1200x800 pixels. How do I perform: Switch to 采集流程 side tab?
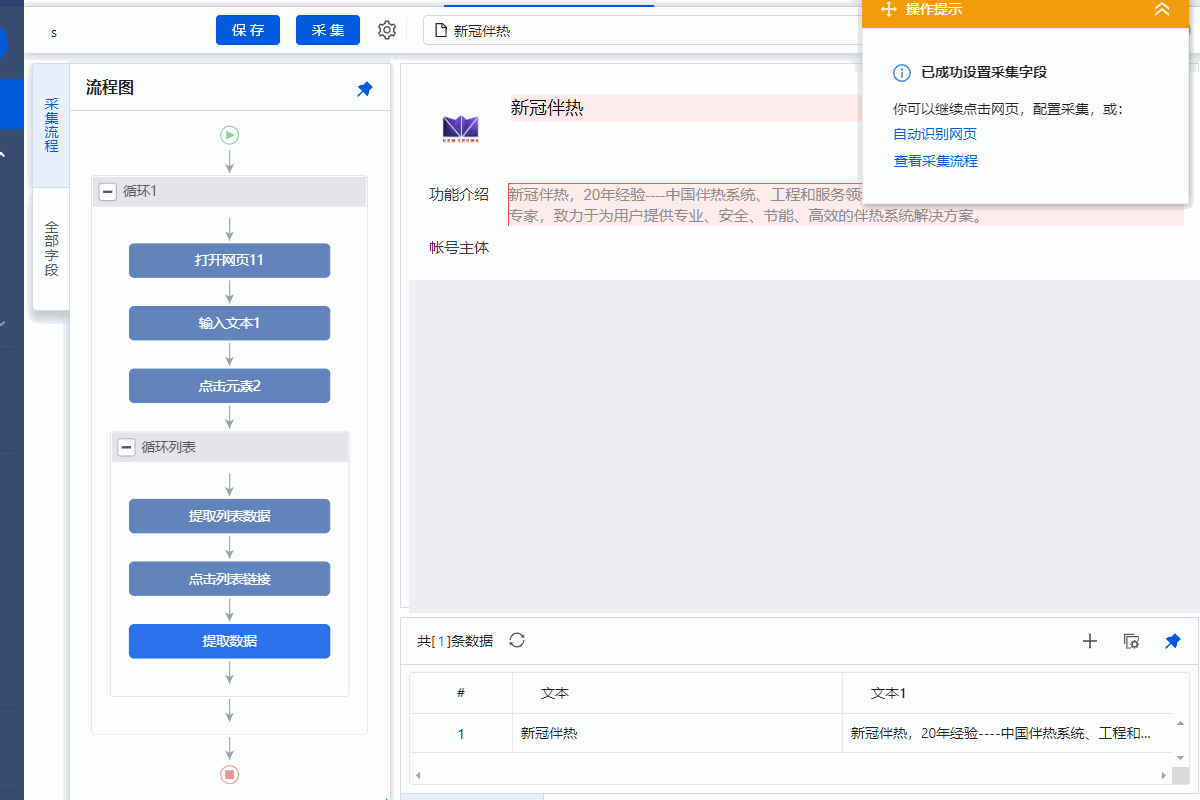(x=51, y=125)
